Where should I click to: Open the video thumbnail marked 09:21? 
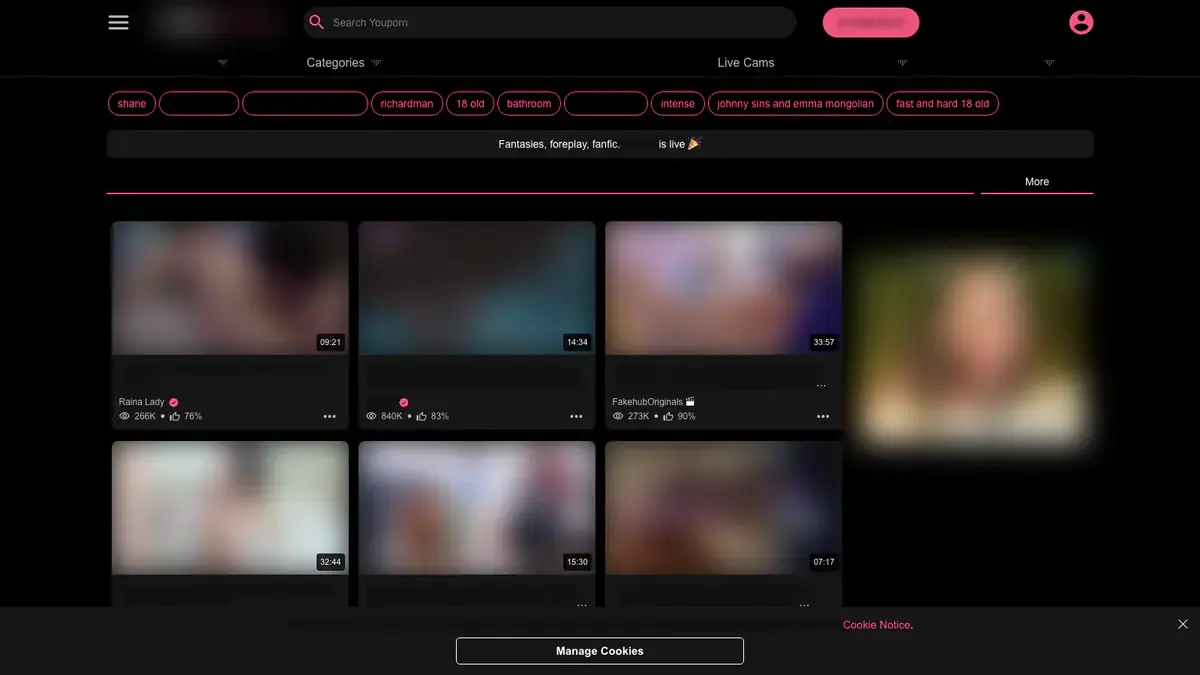230,288
